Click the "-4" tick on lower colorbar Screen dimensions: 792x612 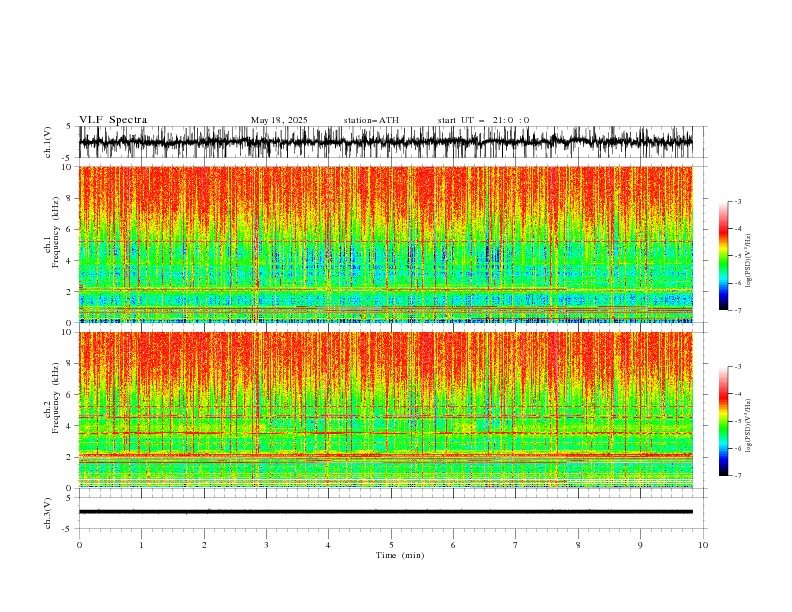[x=738, y=394]
